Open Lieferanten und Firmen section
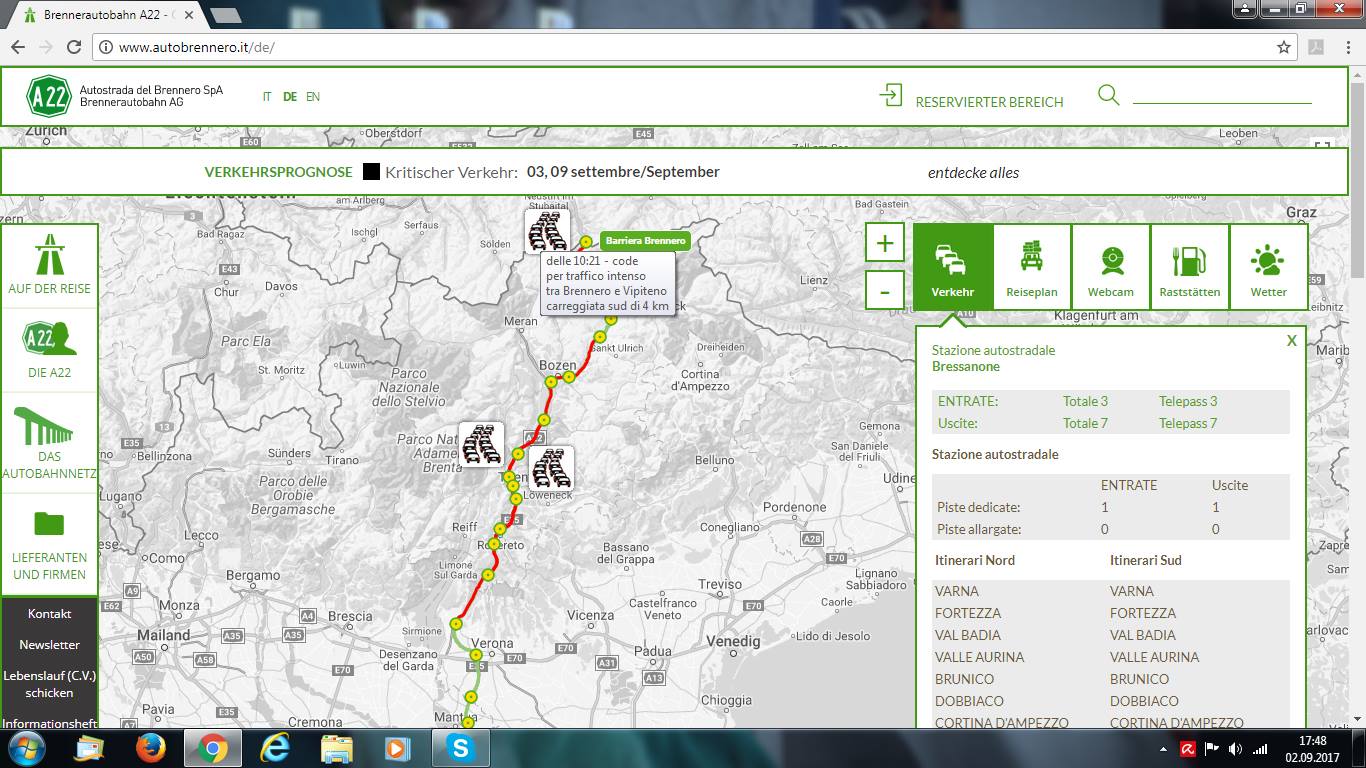The height and width of the screenshot is (768, 1366). coord(49,545)
